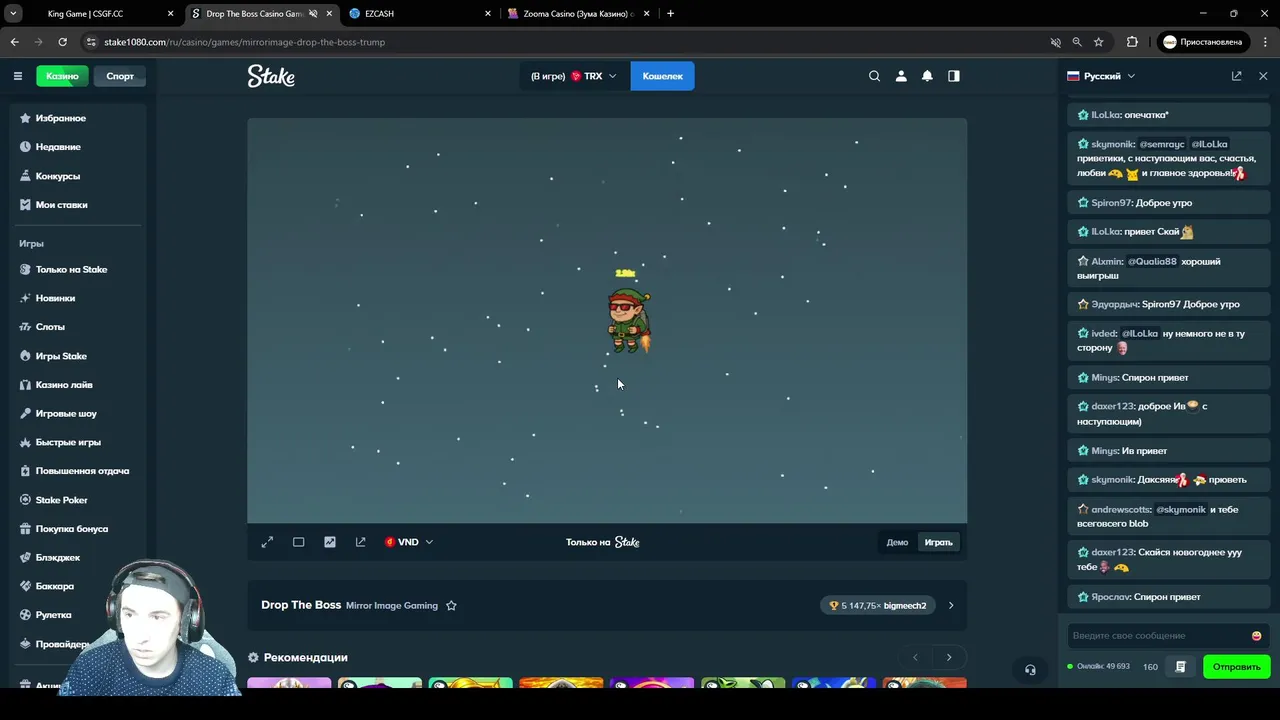Image resolution: width=1280 pixels, height=720 pixels.
Task: Toggle the chat sidebar panel icon
Action: point(954,76)
